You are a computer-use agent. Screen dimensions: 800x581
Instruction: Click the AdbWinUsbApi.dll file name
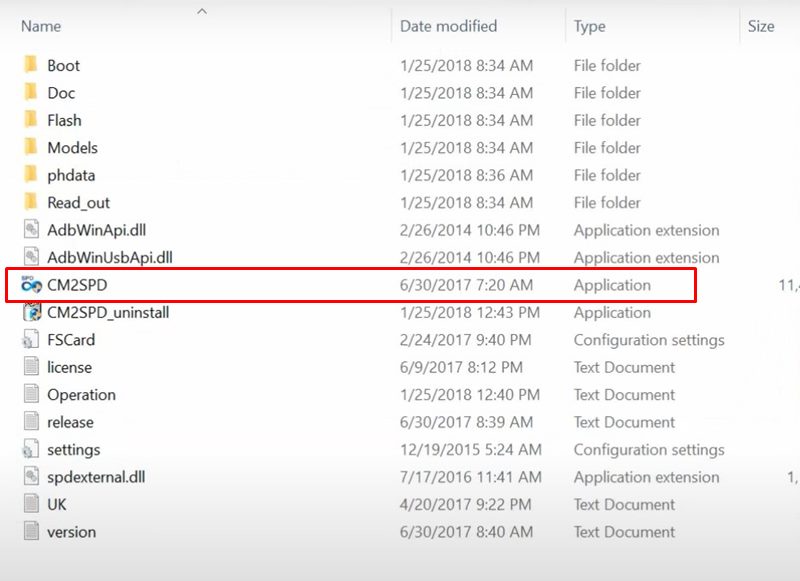coord(109,258)
